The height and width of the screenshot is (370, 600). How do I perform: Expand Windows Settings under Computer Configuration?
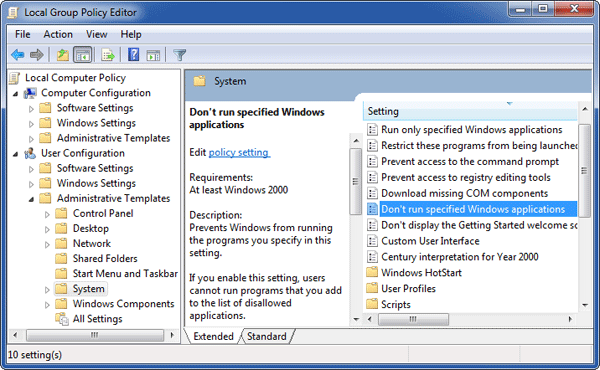(x=31, y=124)
